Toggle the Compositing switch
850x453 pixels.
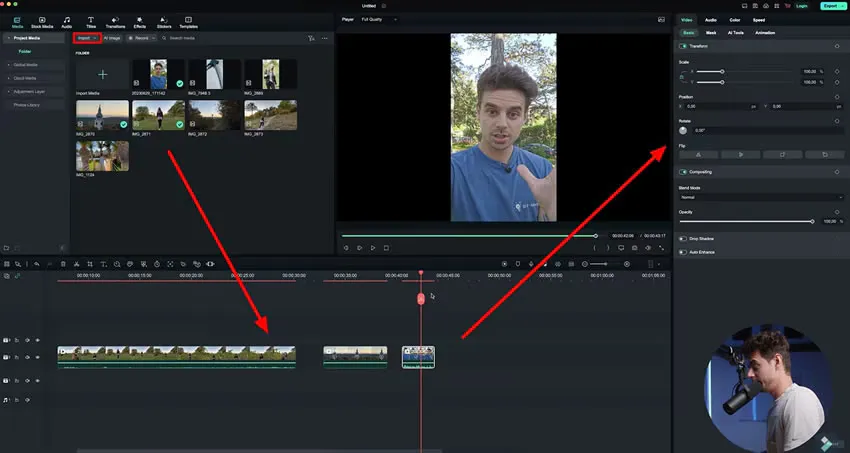click(x=683, y=172)
